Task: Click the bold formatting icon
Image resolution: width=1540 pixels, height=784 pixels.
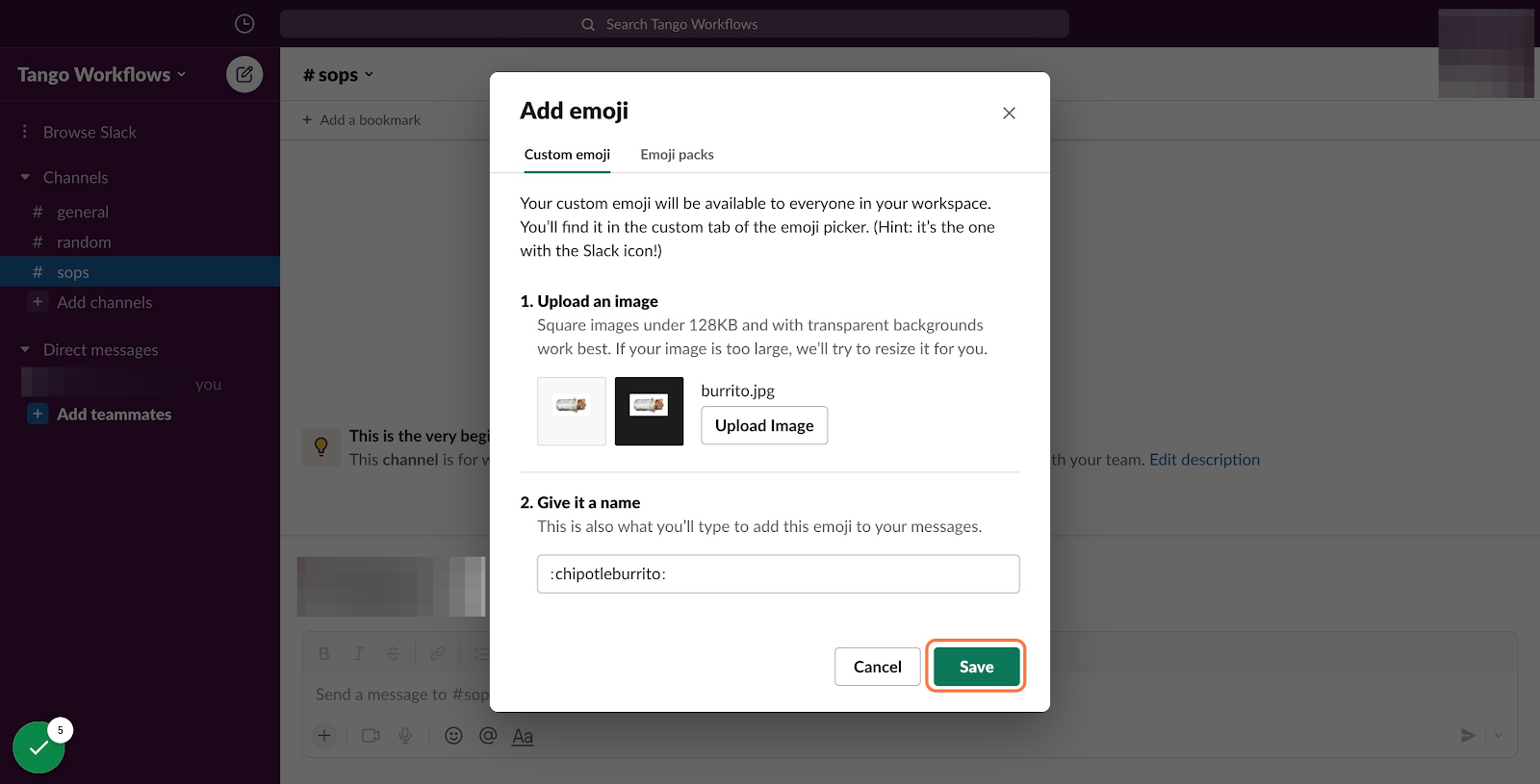Action: click(324, 654)
